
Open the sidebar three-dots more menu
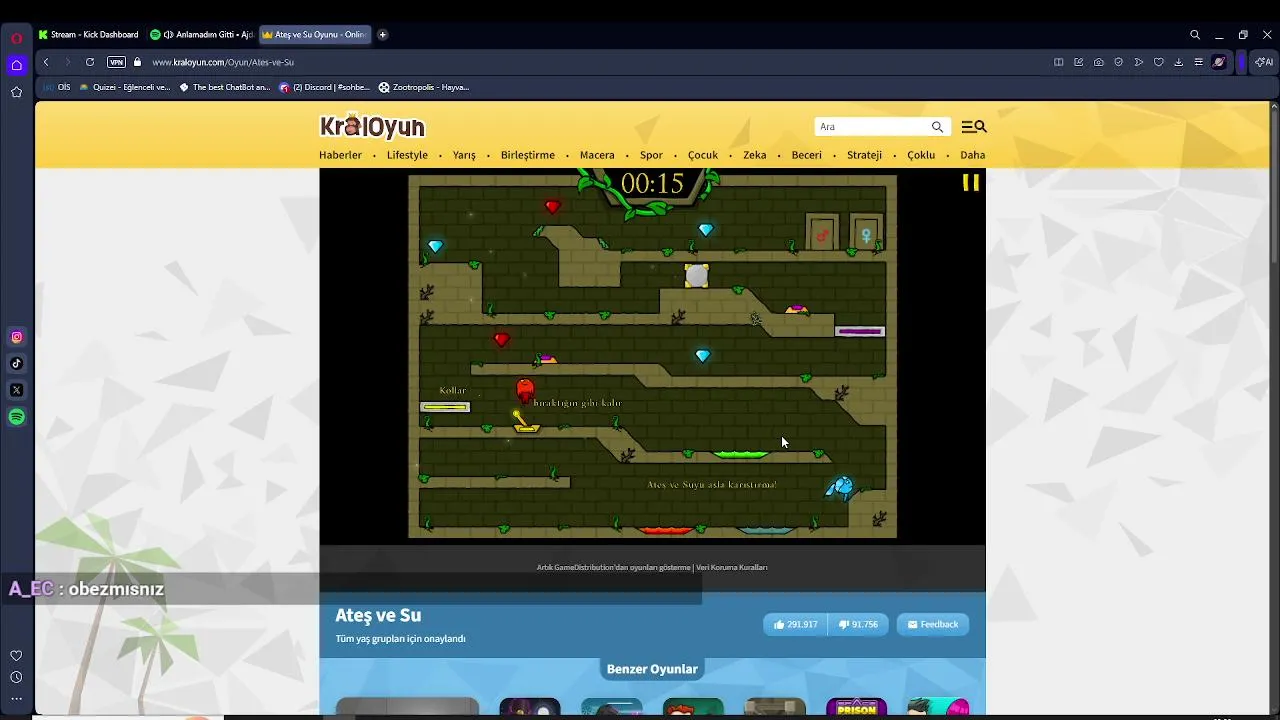16,699
